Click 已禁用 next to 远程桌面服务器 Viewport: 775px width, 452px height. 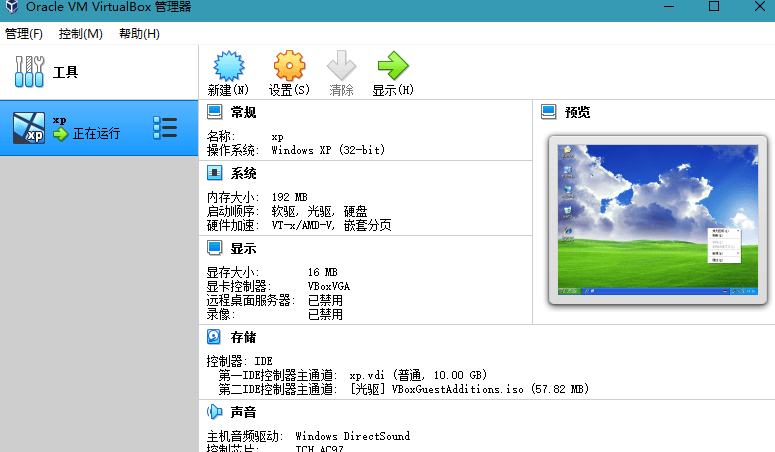click(325, 300)
